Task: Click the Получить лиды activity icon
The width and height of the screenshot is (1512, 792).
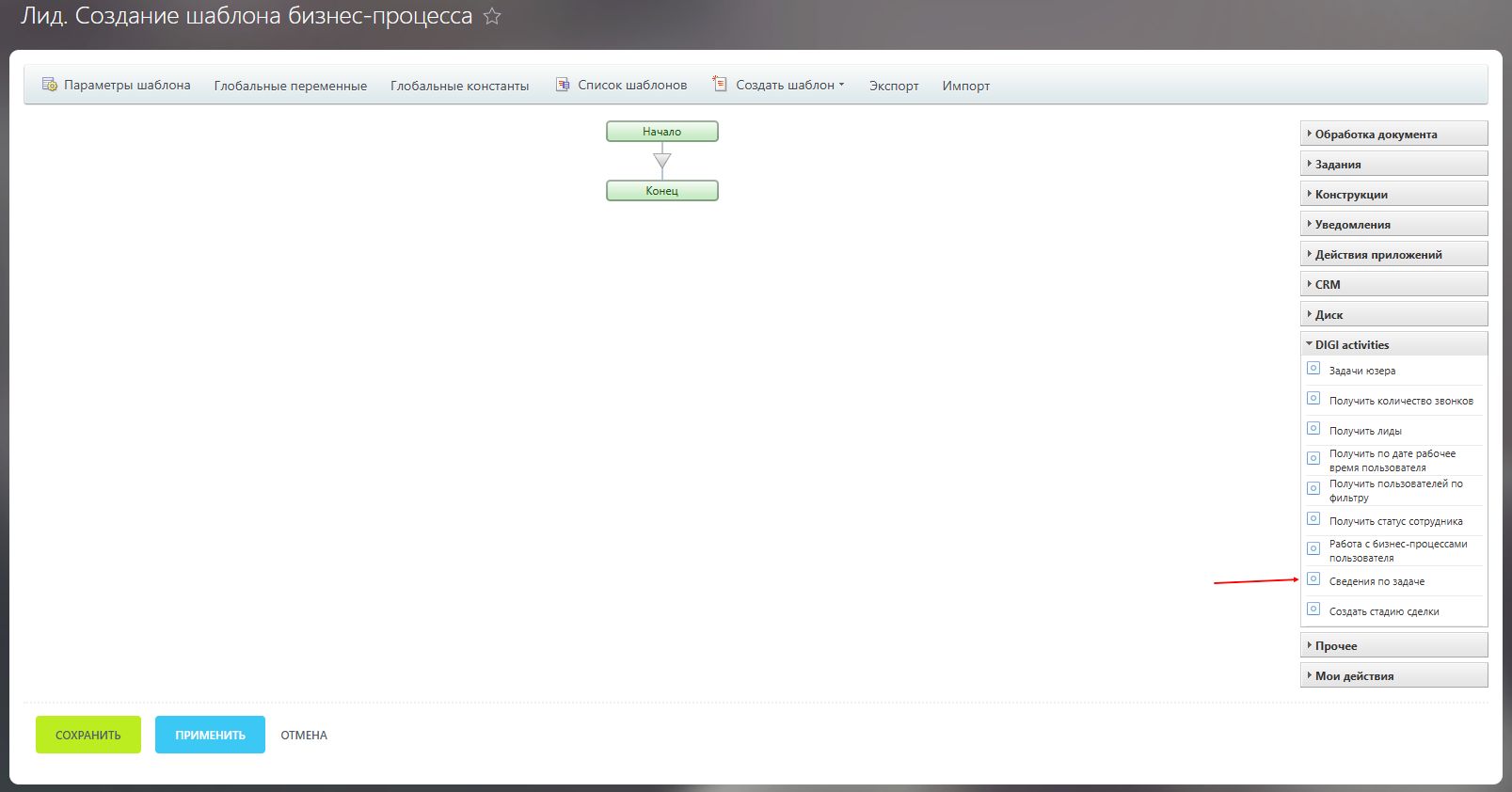Action: pos(1313,429)
